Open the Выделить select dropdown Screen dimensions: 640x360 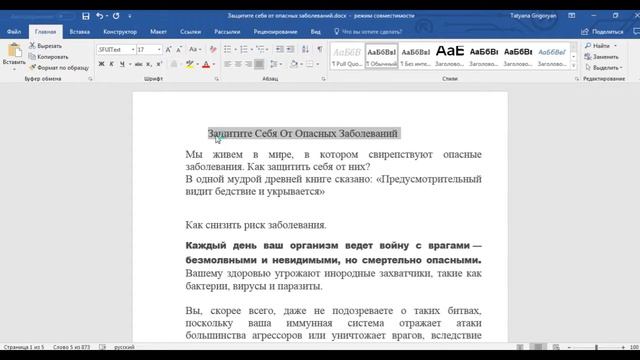pos(603,68)
